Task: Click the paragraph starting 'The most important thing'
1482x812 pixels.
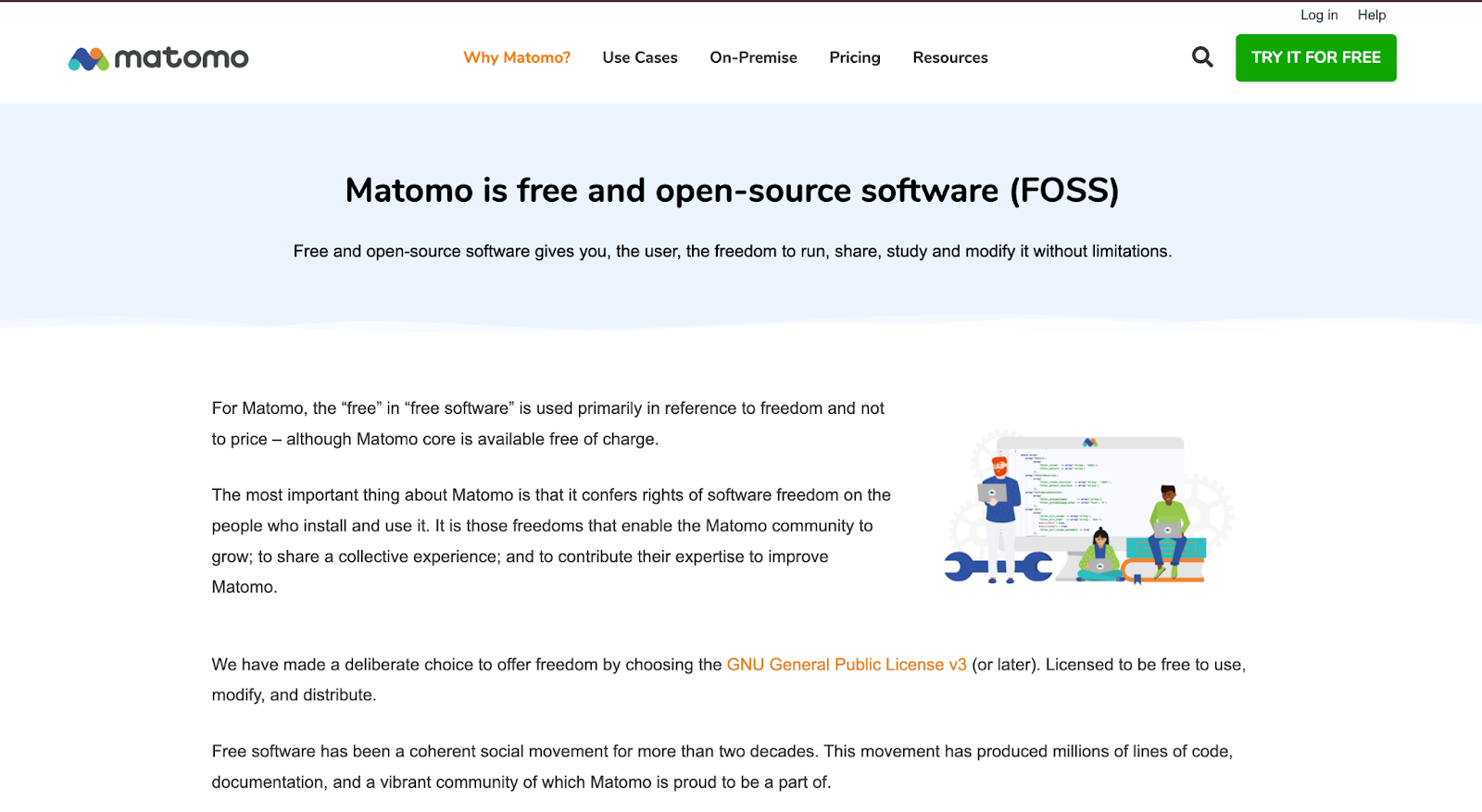Action: 551,541
